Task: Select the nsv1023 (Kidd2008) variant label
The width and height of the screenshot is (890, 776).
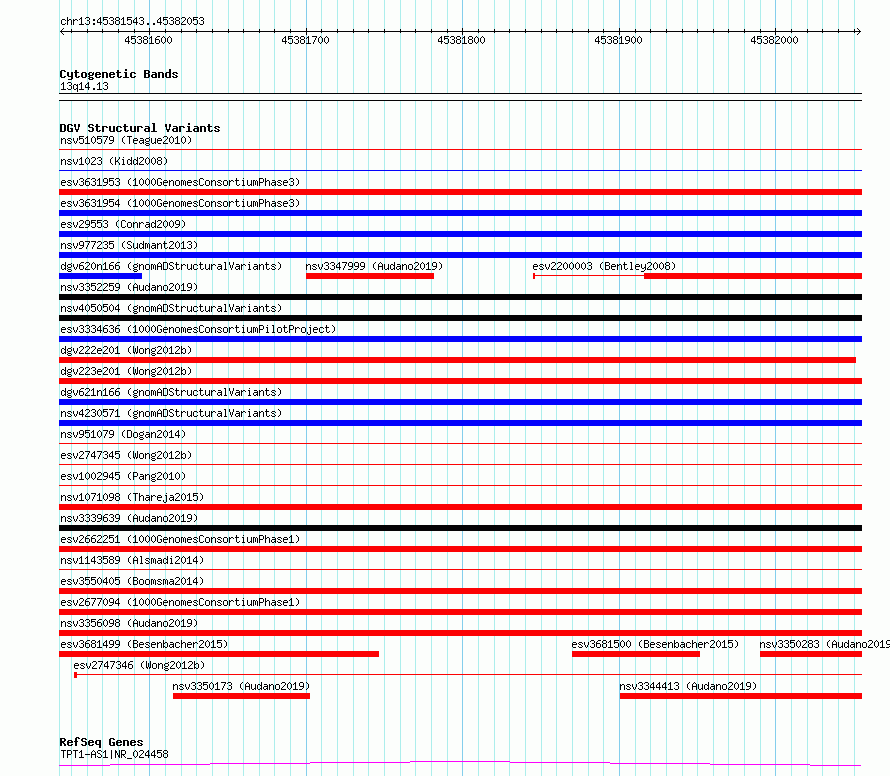Action: coord(114,161)
